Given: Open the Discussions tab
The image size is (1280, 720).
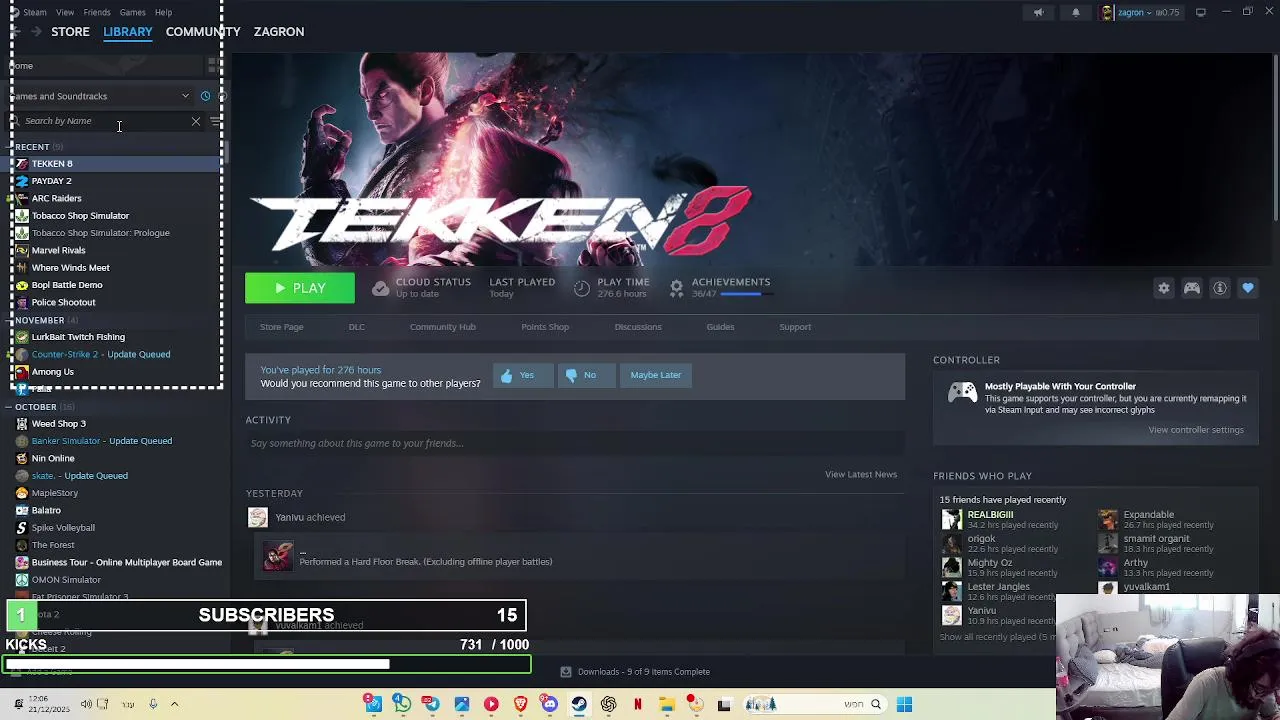Looking at the screenshot, I should pyautogui.click(x=638, y=327).
